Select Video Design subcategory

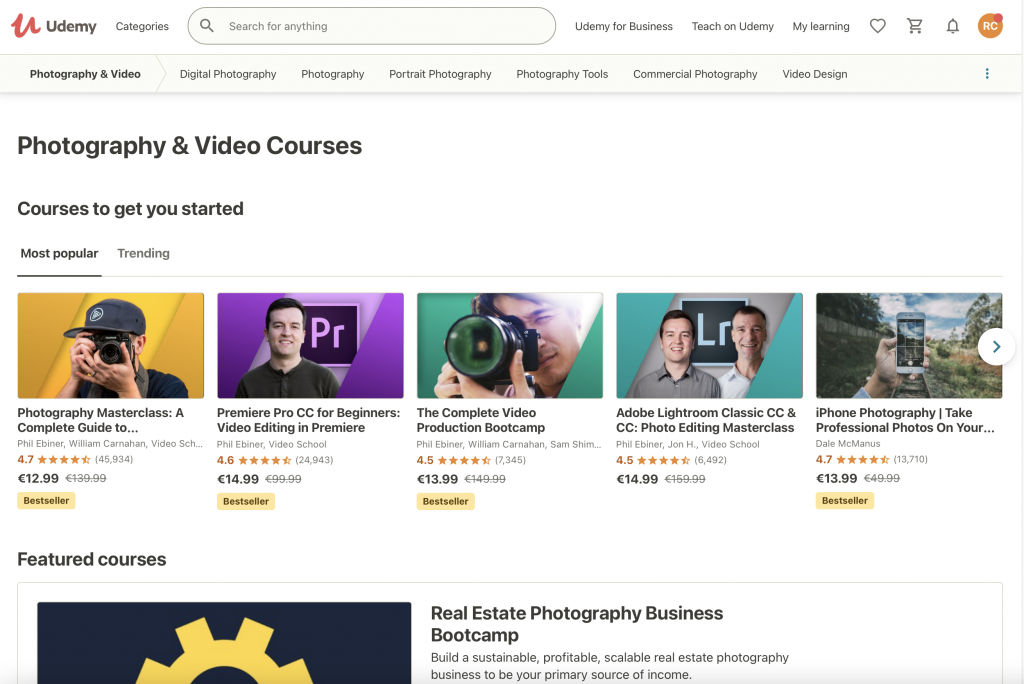coord(814,74)
